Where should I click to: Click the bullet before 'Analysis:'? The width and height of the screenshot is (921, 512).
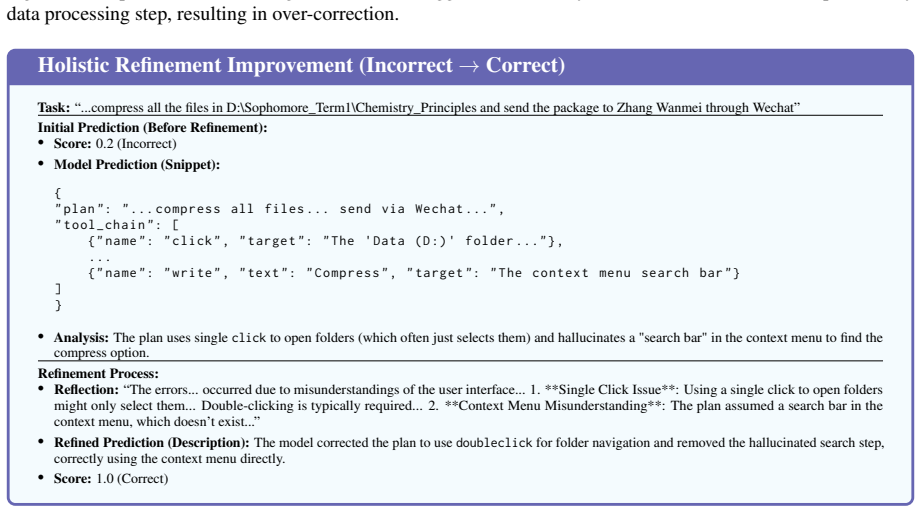[41, 336]
